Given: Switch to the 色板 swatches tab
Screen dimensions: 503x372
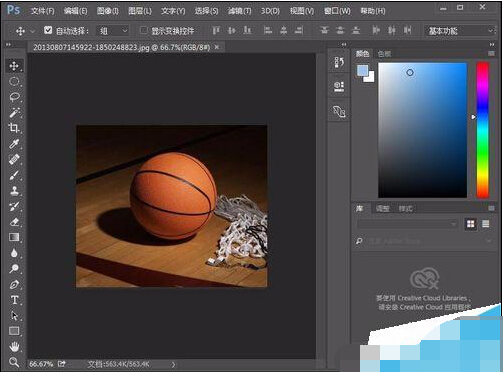Looking at the screenshot, I should point(384,54).
